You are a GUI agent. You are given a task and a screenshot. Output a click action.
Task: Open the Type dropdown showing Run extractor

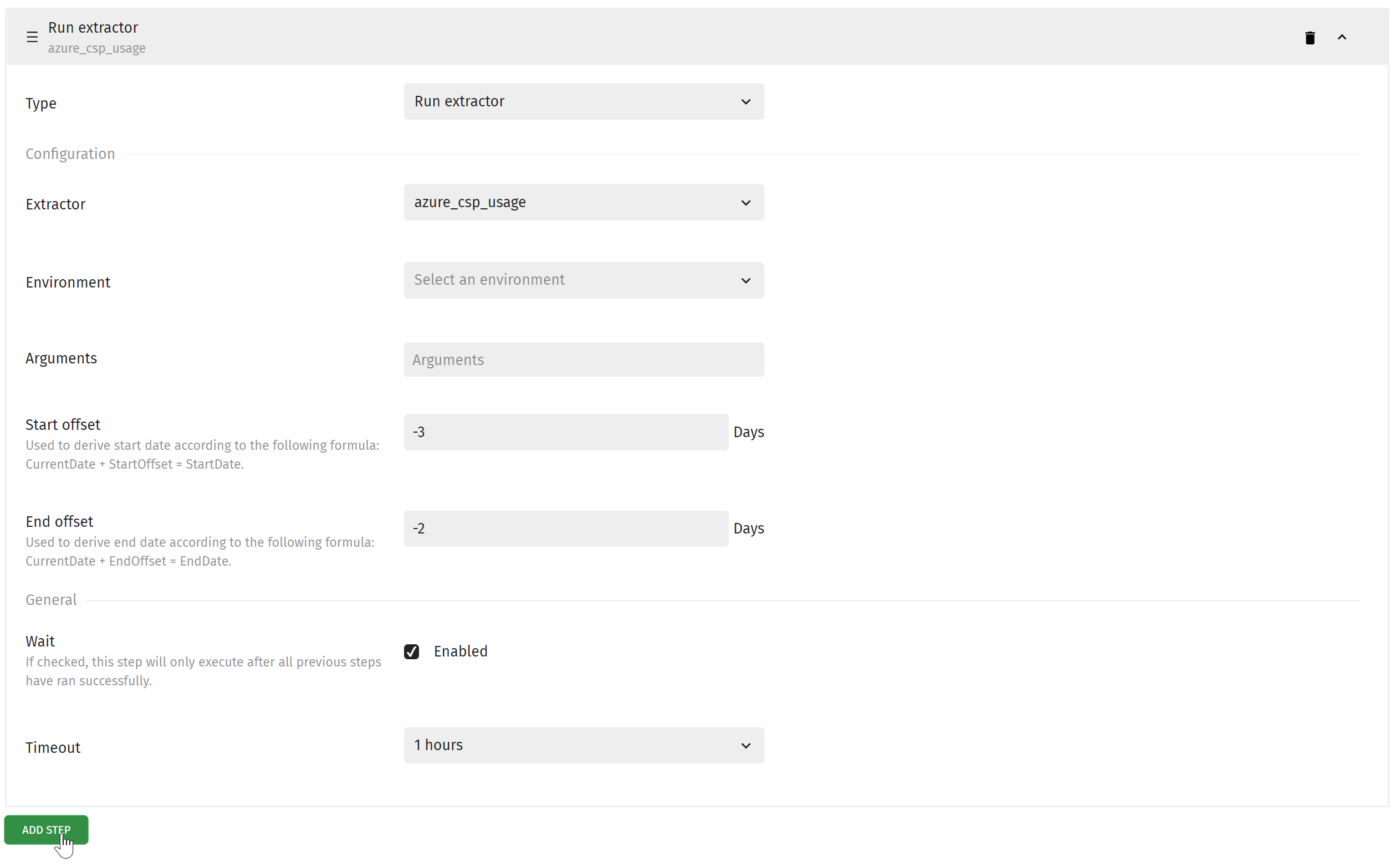click(x=583, y=101)
